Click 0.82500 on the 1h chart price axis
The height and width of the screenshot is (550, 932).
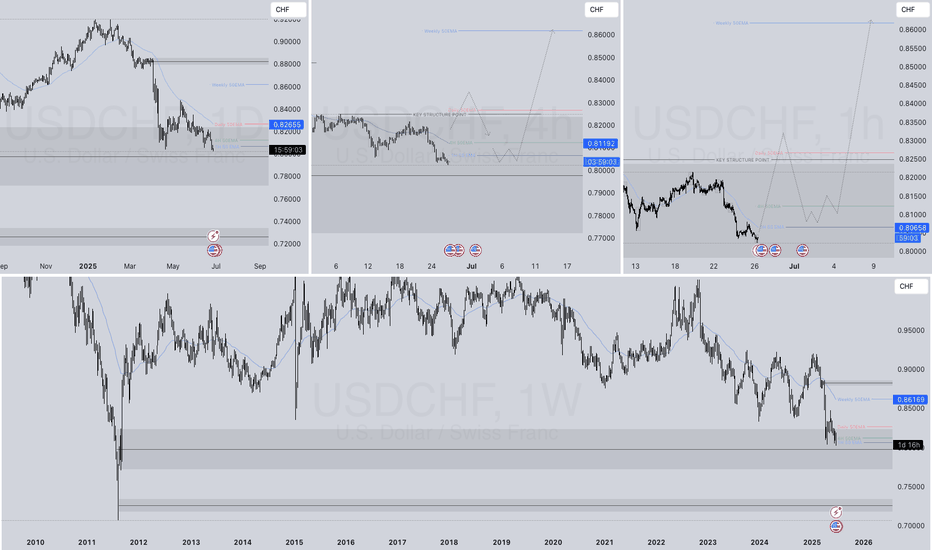912,159
